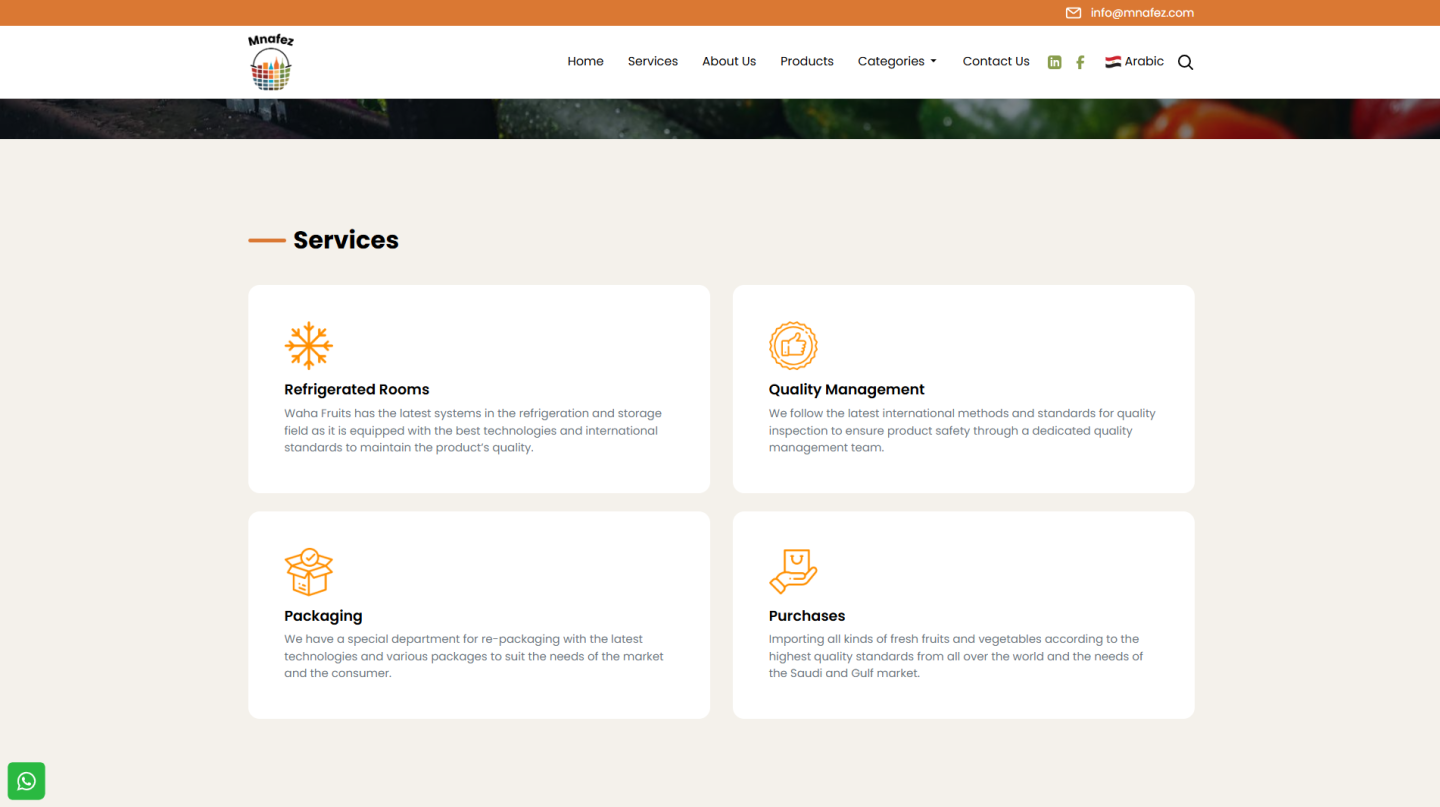Click the thumbs-up Quality Management badge icon

793,346
